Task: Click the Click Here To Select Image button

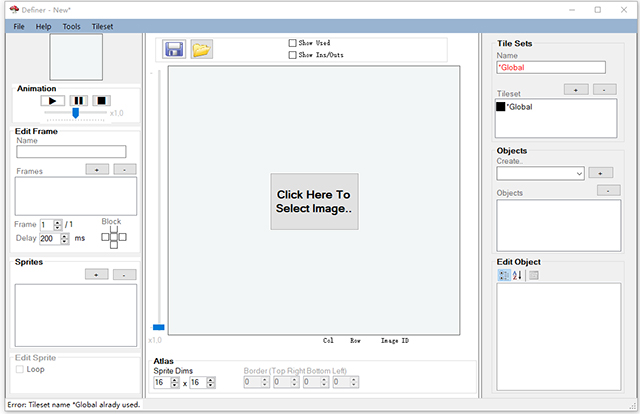Action: (x=314, y=201)
